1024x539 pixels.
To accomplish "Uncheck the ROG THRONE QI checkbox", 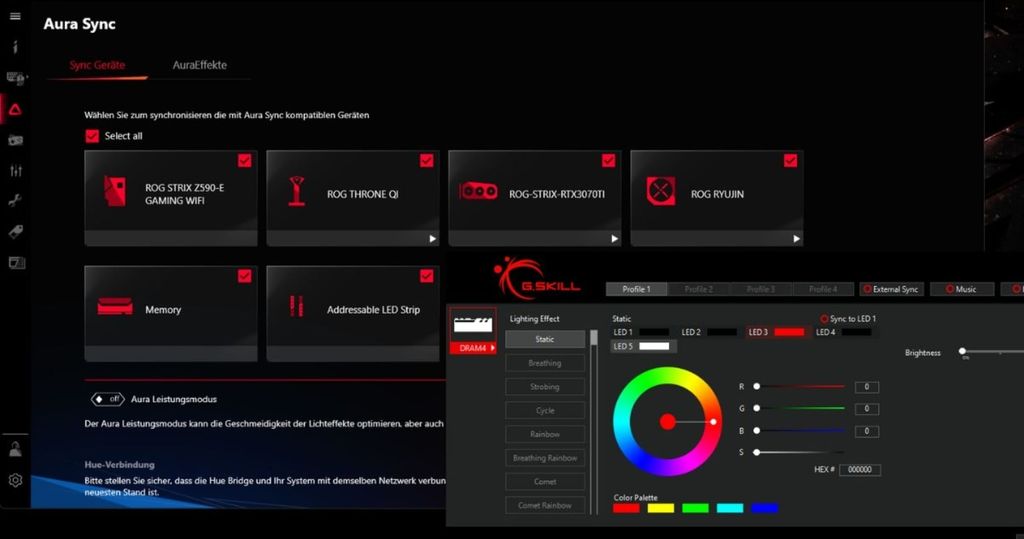I will tap(426, 161).
